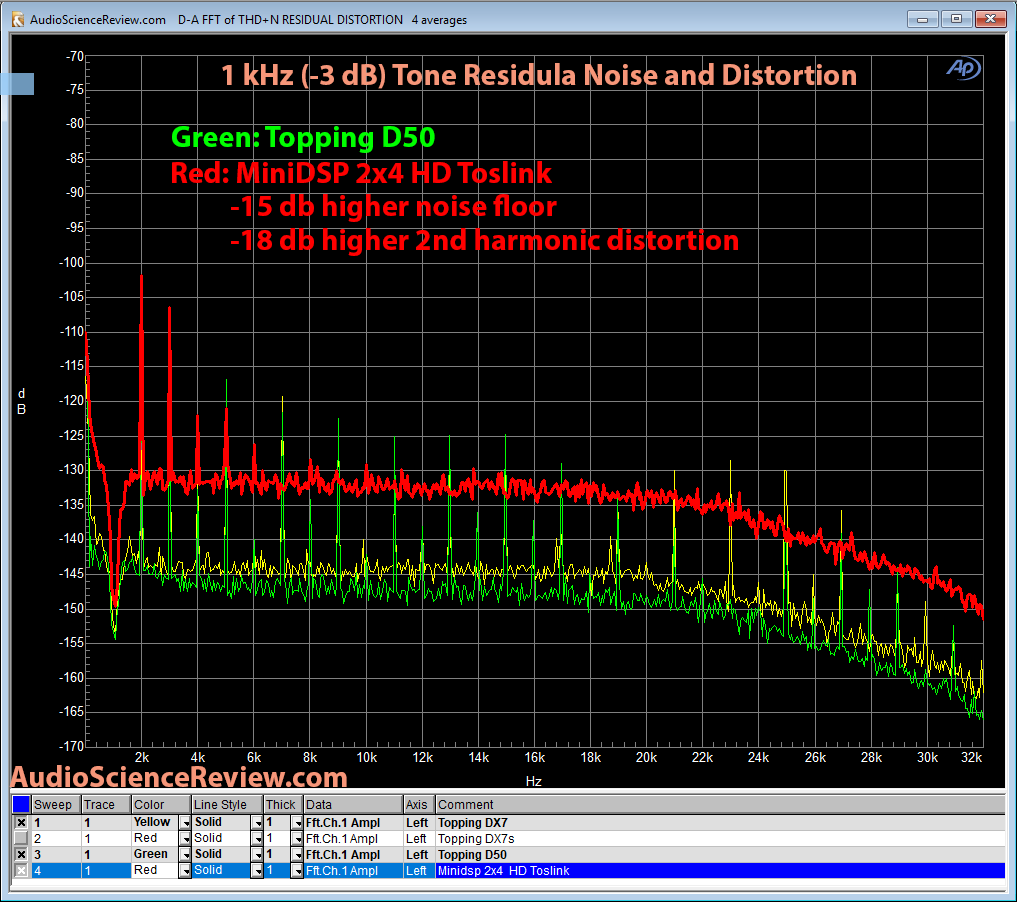Screen dimensions: 1017x902
Task: Click the AudioScienceReview app icon in title bar
Action: [18, 19]
